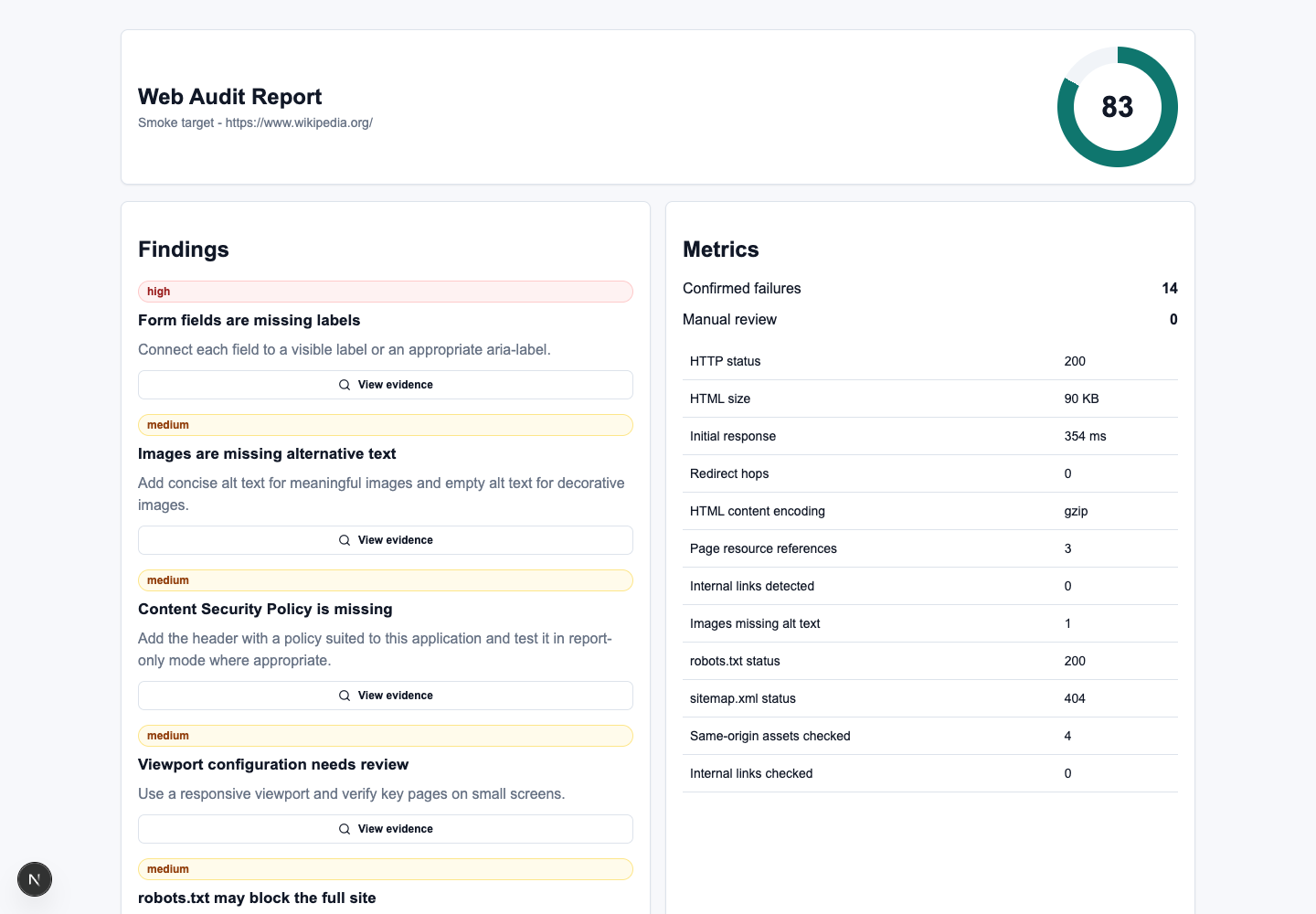1316x914 pixels.
Task: Click the Internal links checked row label
Action: pyautogui.click(x=751, y=773)
